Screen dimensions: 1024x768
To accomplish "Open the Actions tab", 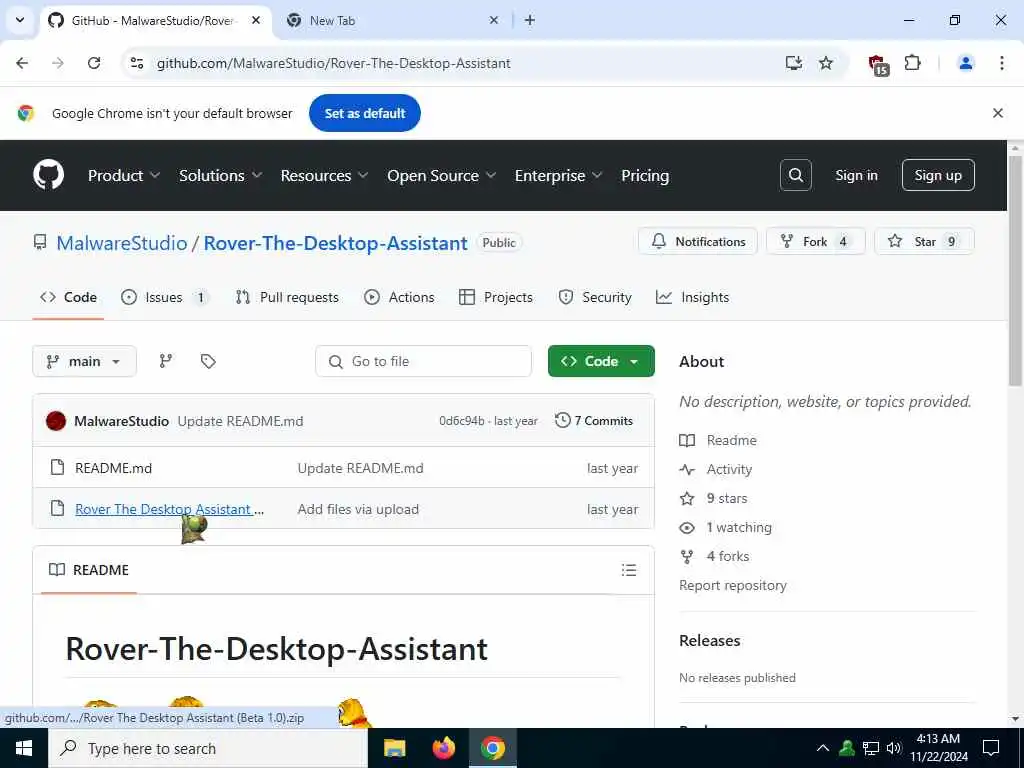I will point(399,297).
